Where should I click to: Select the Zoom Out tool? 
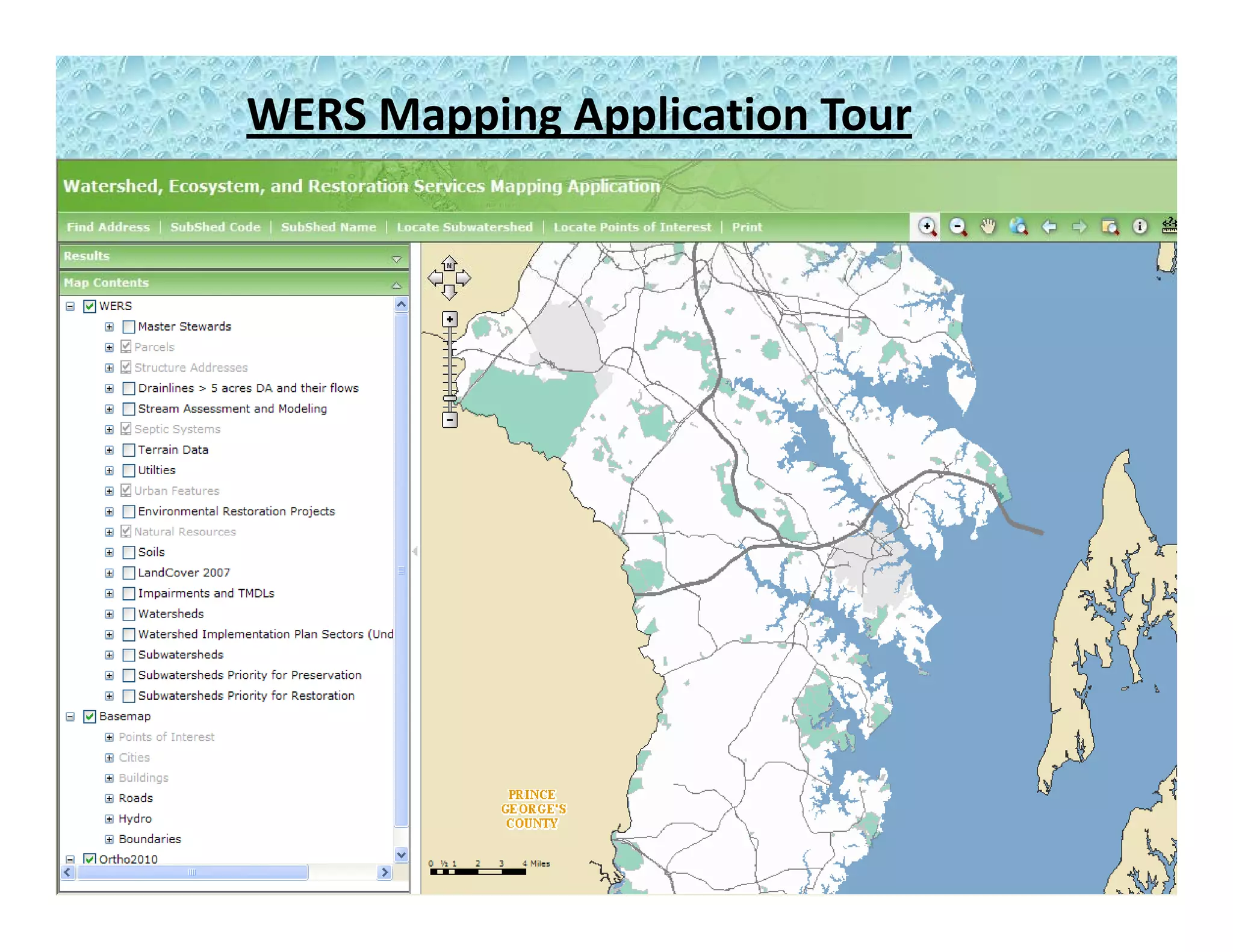tap(957, 227)
